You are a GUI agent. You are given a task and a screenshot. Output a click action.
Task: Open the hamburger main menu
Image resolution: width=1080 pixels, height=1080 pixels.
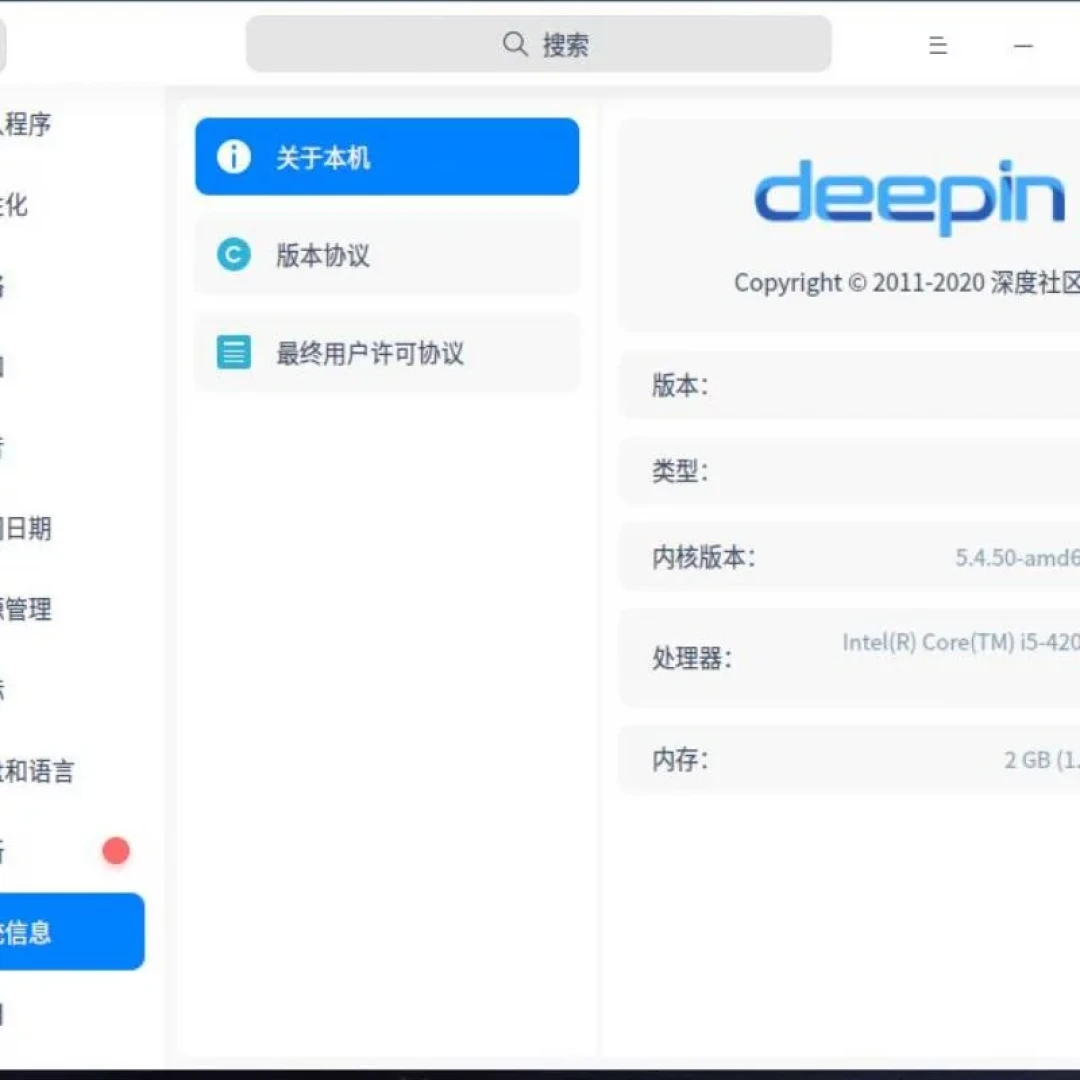(x=937, y=45)
